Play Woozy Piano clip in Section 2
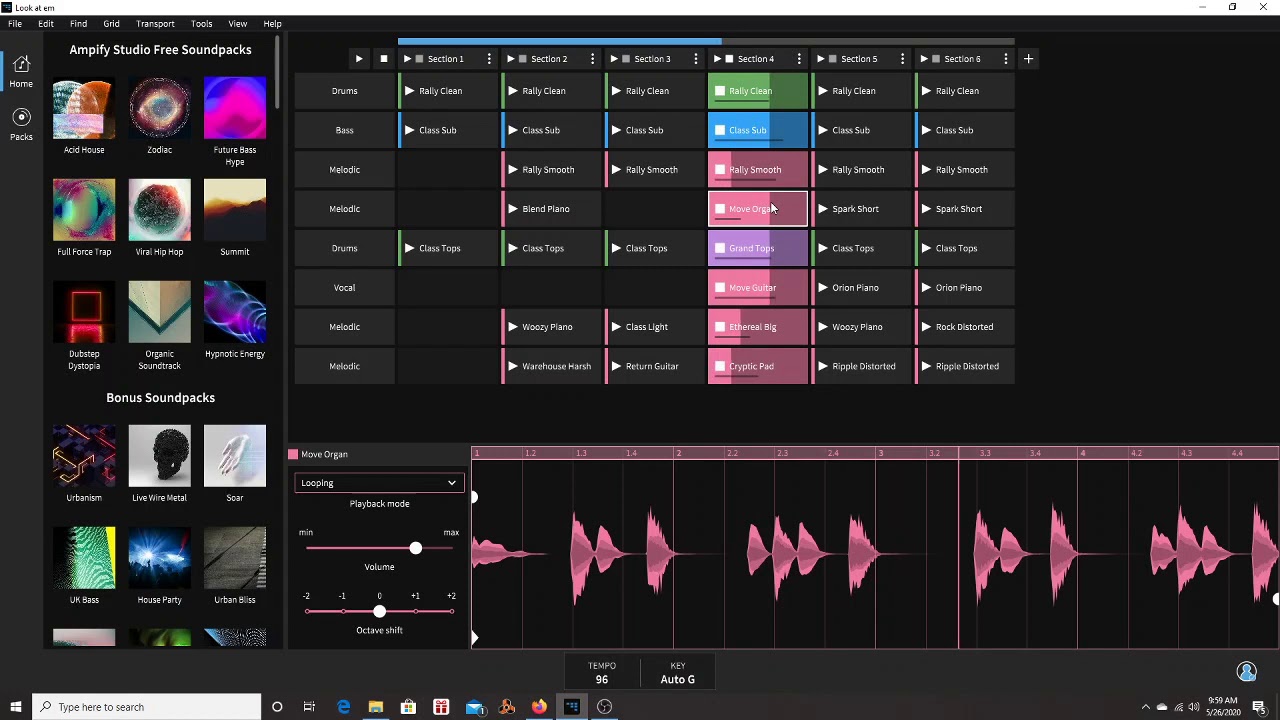This screenshot has height=720, width=1280. click(513, 327)
